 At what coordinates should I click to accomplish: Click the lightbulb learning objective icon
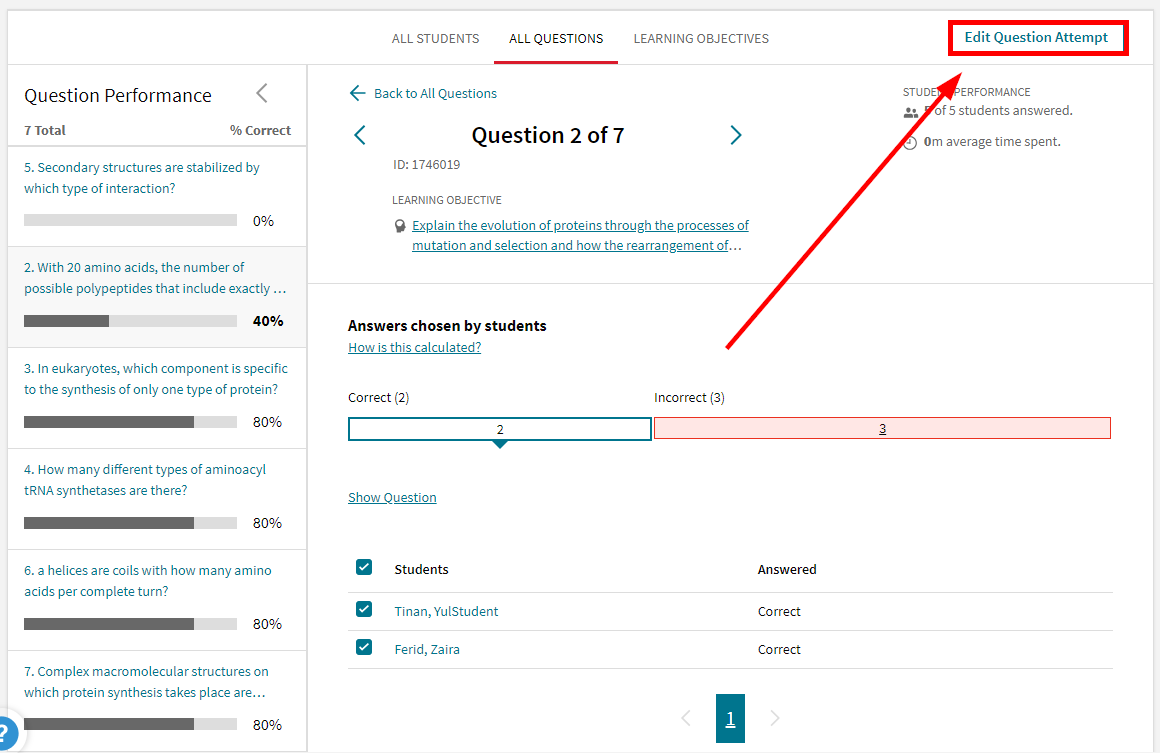coord(400,225)
